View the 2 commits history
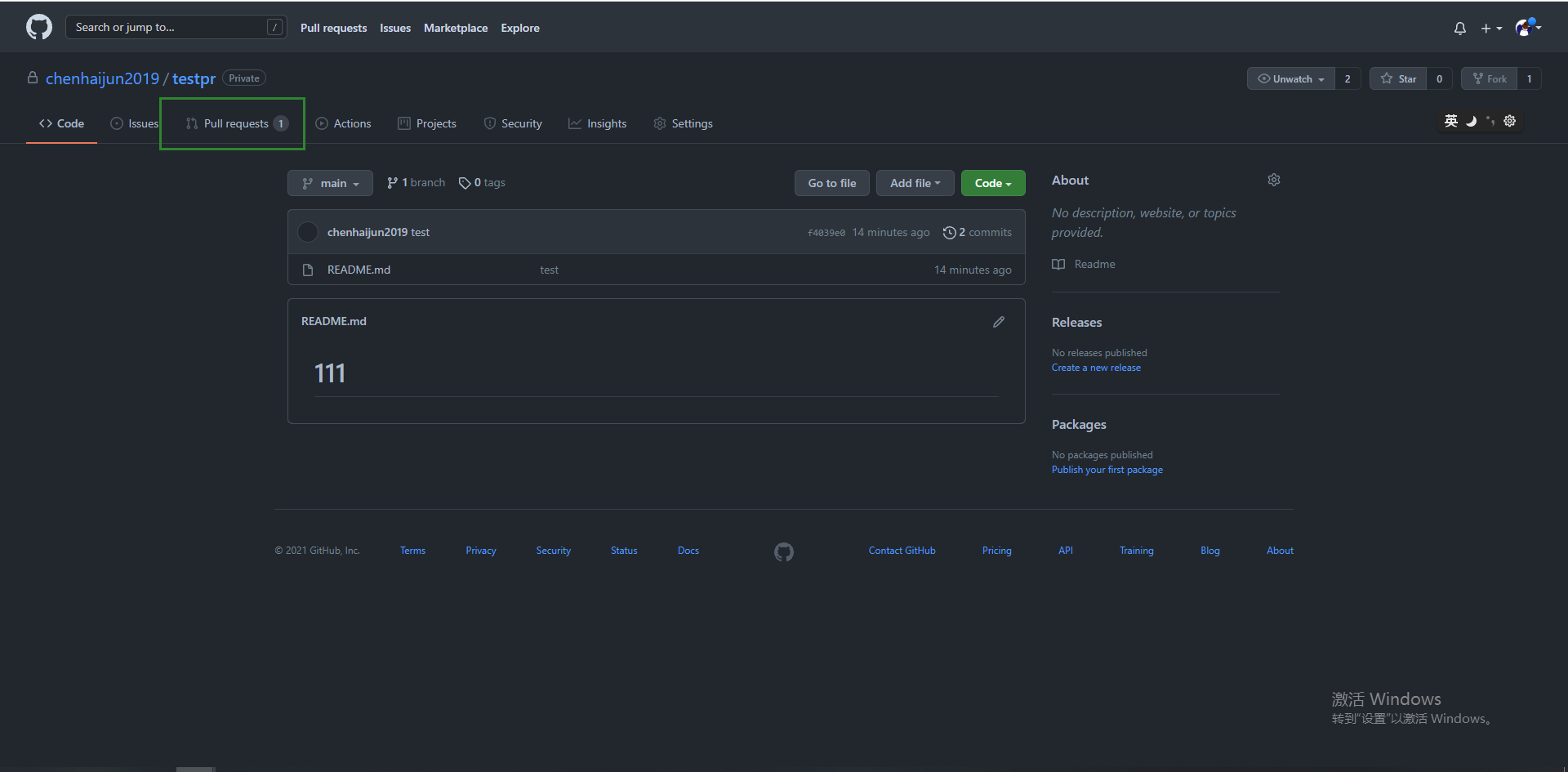This screenshot has width=1568, height=772. (x=978, y=232)
